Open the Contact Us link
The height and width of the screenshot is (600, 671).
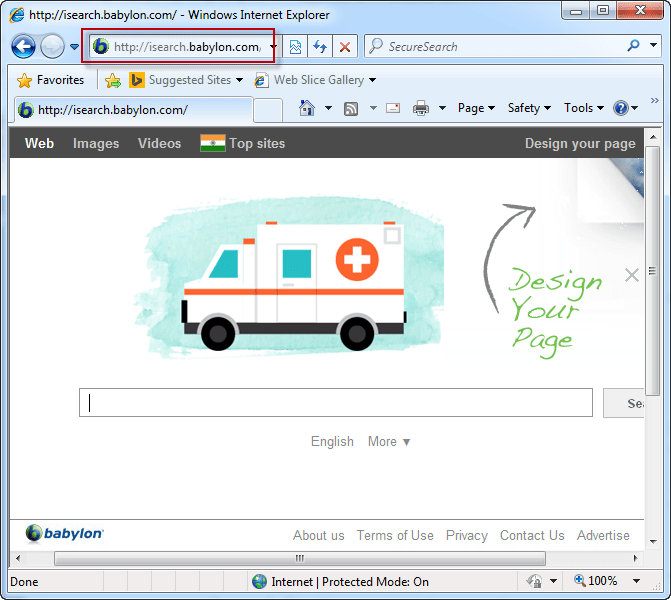532,535
